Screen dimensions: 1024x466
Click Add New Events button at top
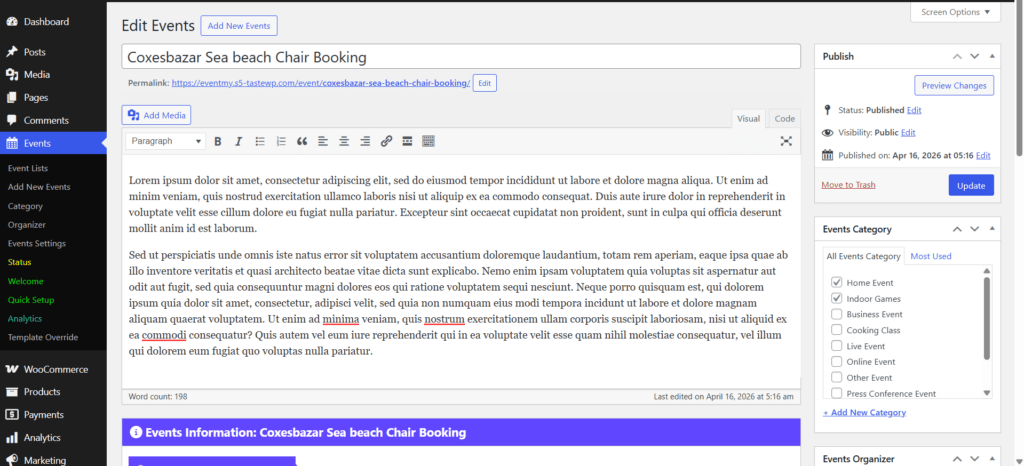(239, 25)
